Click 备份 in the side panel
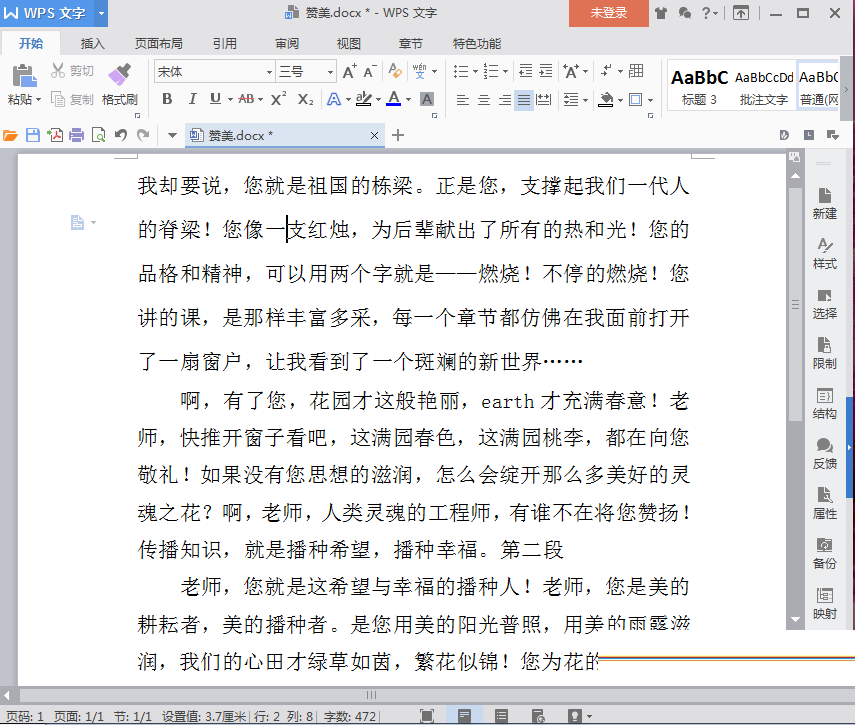Viewport: 855px width, 725px height. point(824,554)
